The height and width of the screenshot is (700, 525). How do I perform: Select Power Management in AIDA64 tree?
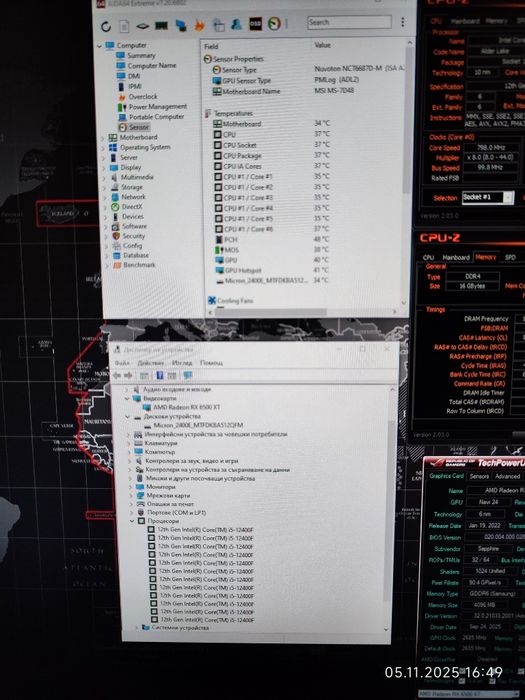pos(158,107)
